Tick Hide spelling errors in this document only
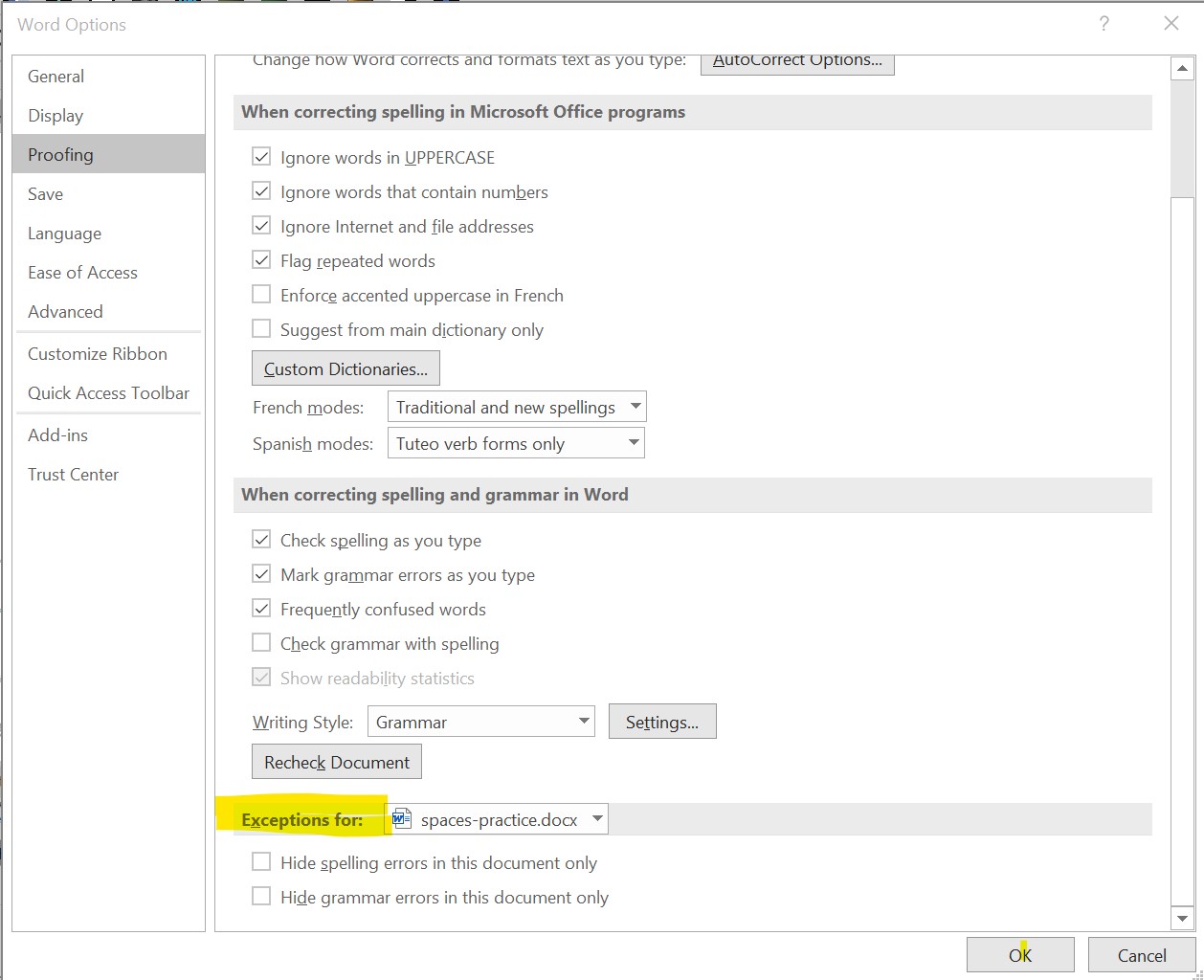 coord(261,862)
